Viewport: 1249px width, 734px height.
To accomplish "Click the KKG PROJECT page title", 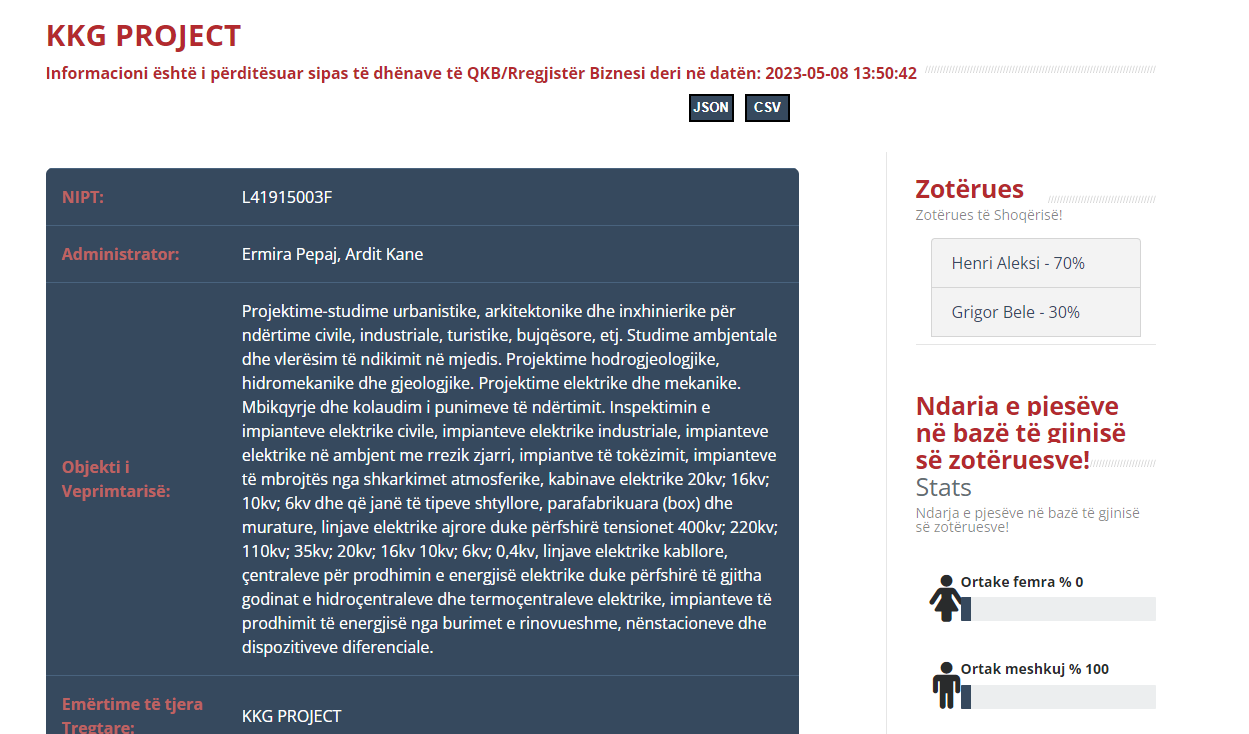I will point(143,36).
